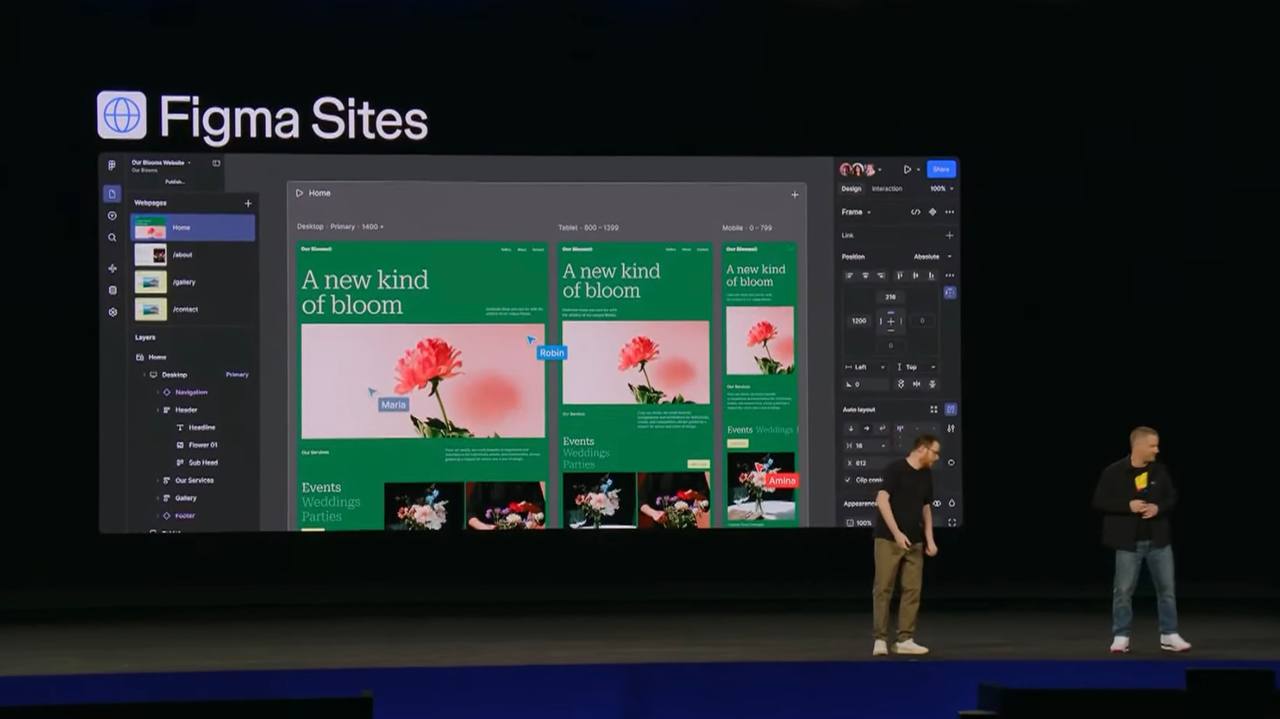Select the Sub Head layer
The image size is (1280, 719).
tap(203, 463)
